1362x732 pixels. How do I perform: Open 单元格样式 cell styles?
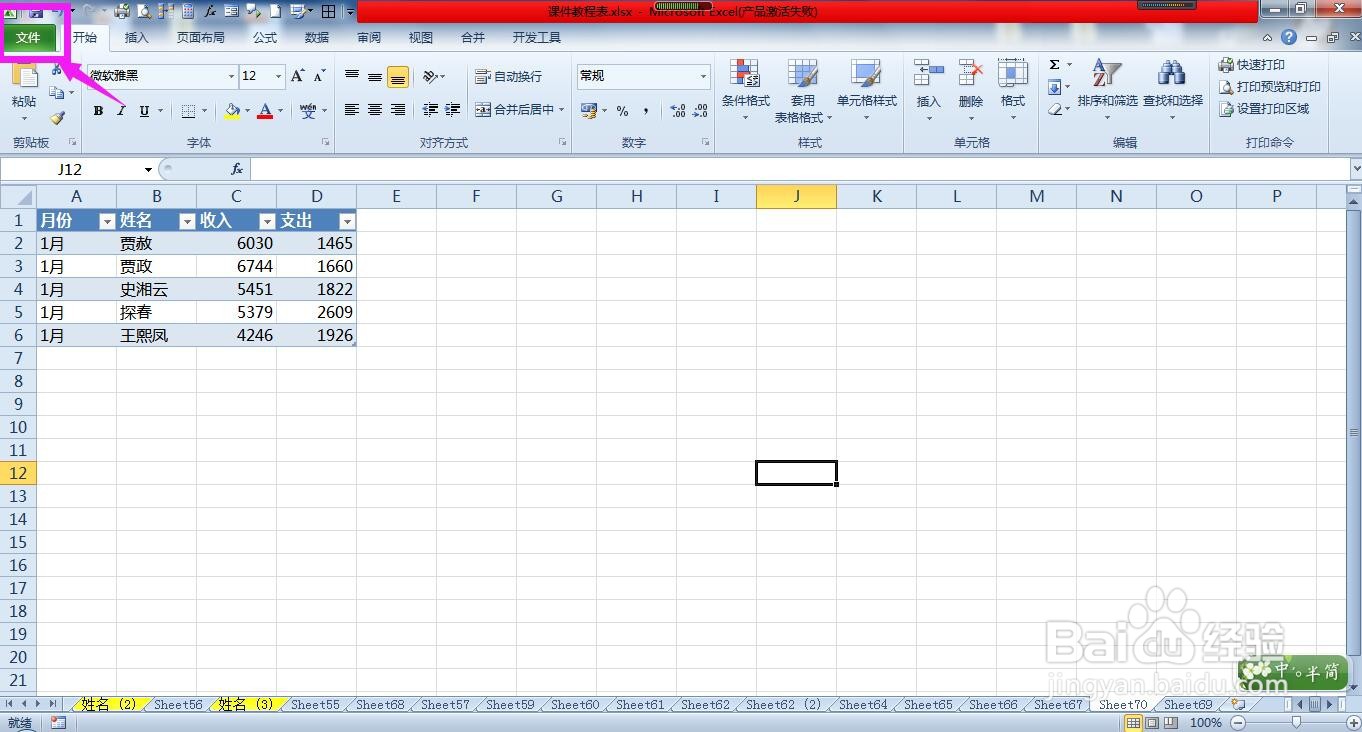click(x=866, y=90)
